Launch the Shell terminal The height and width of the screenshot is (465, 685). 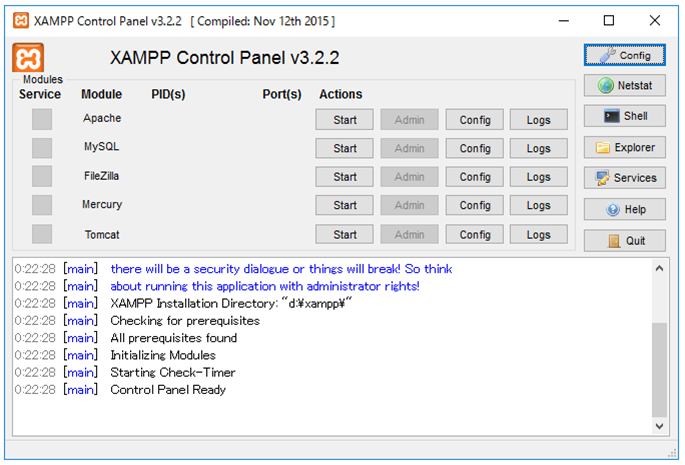(624, 116)
